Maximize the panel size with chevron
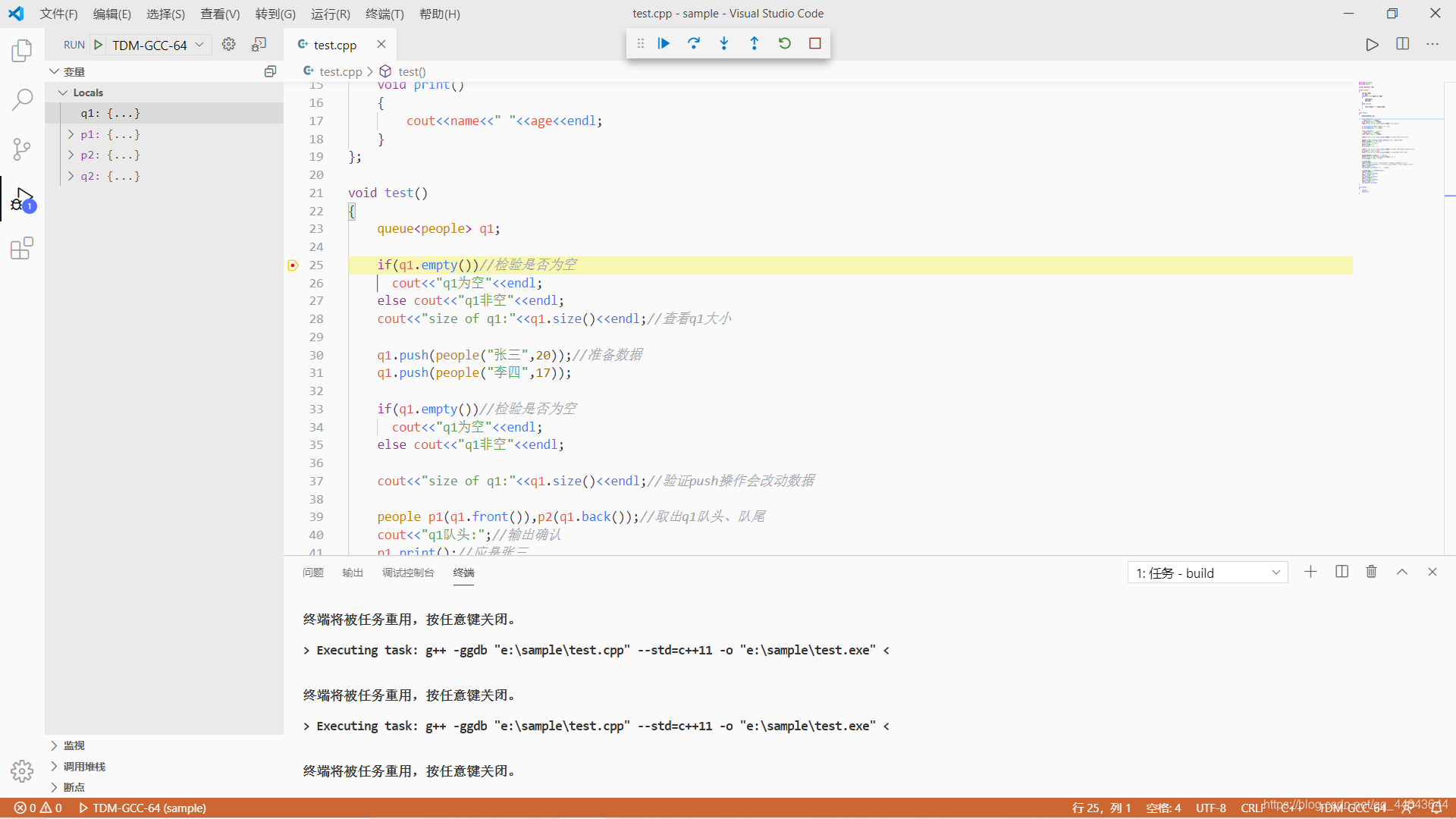This screenshot has width=1456, height=819. coord(1402,572)
